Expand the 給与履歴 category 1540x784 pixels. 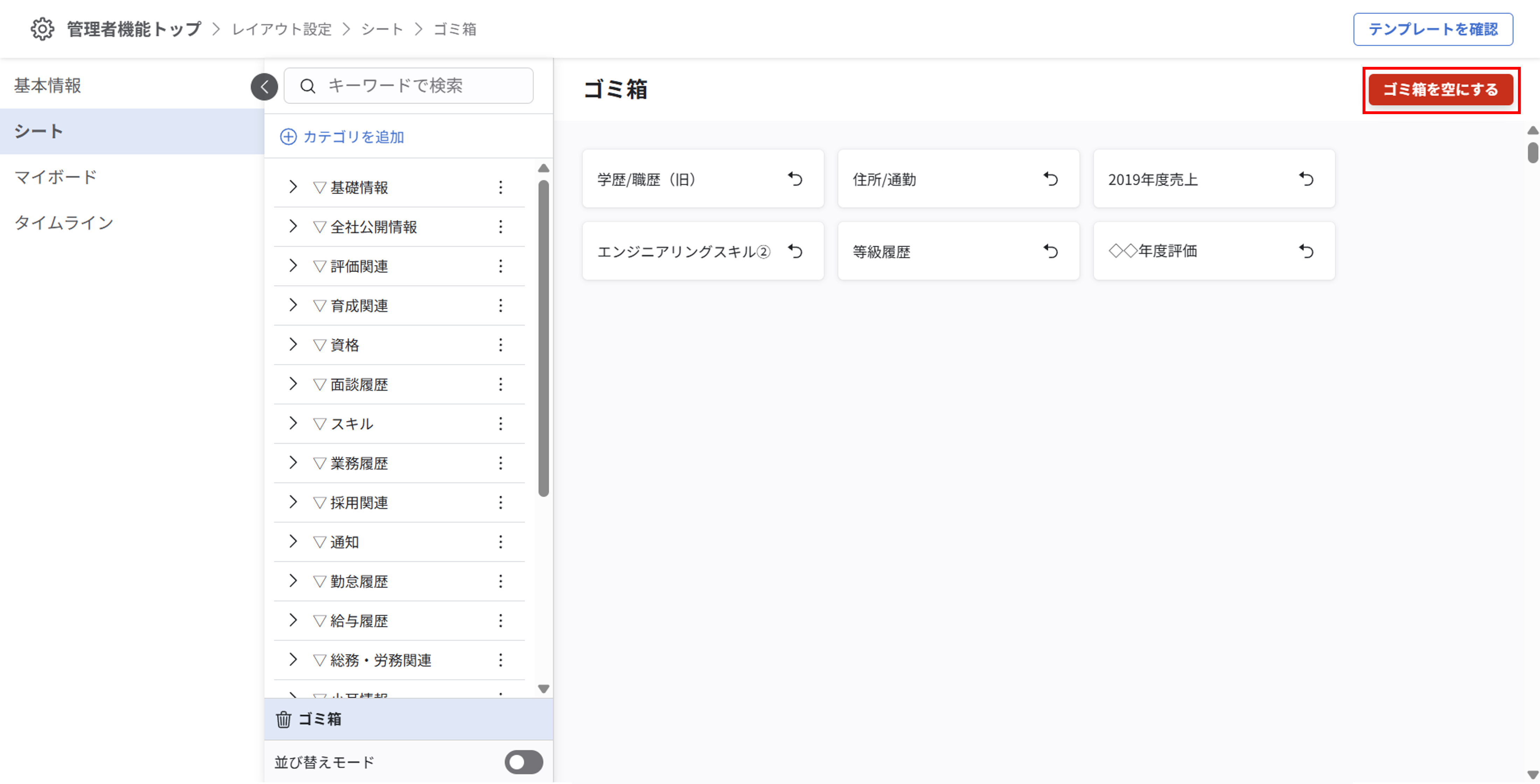click(293, 621)
